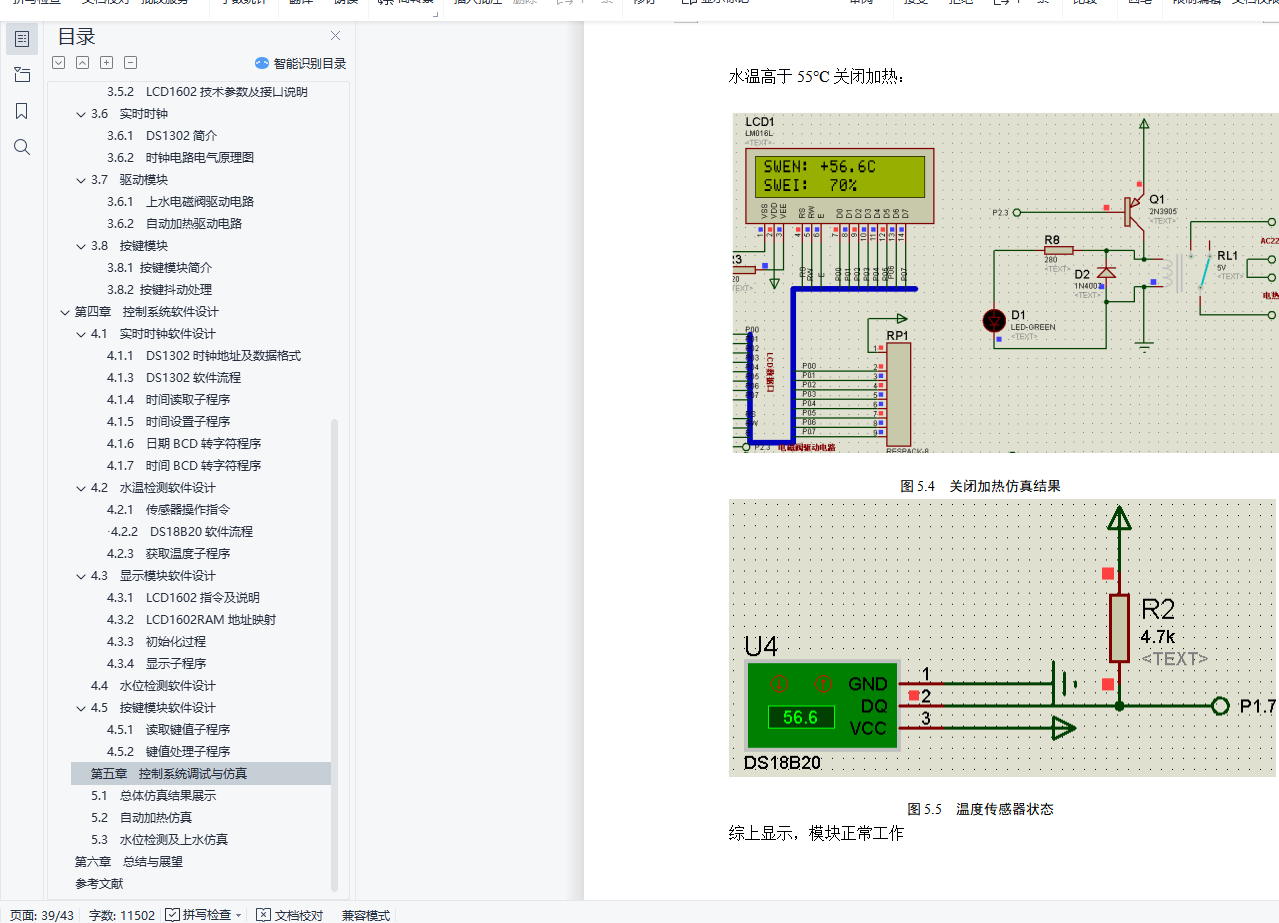Viewport: 1279px width, 923px height.
Task: Select the LCD heating simulation circuit image
Action: (1005, 283)
